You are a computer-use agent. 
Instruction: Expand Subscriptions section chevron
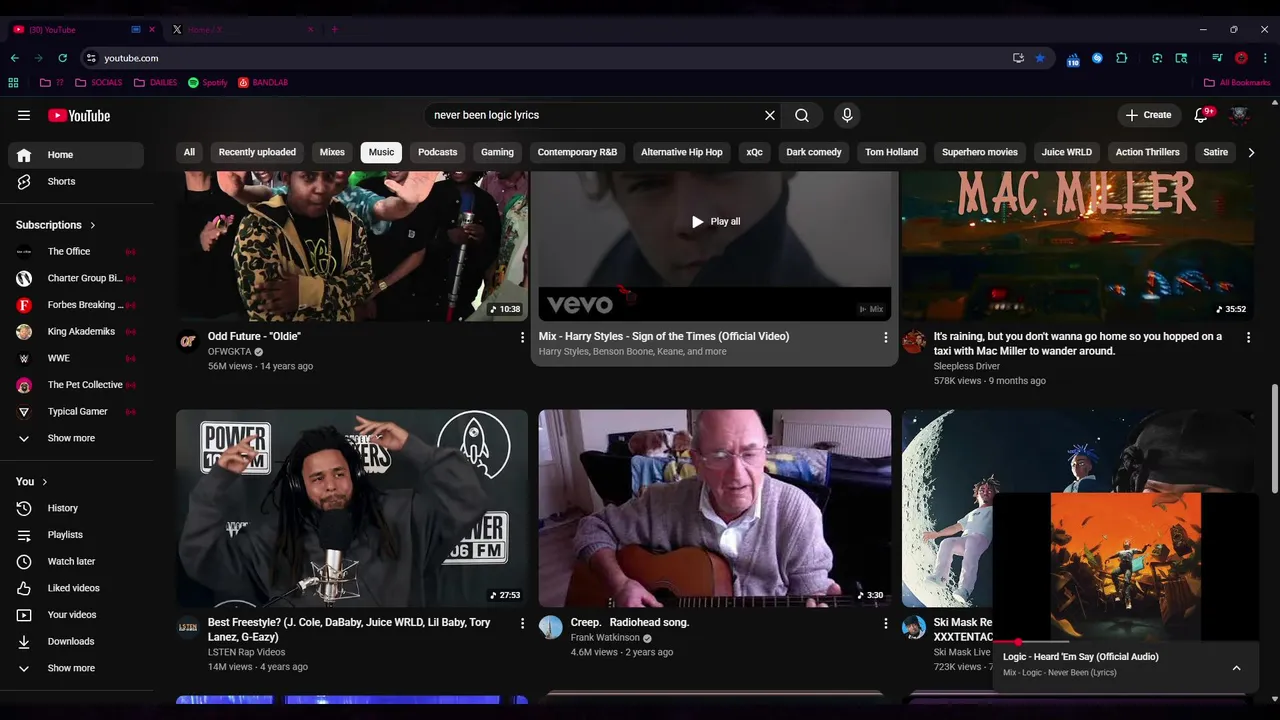[93, 225]
